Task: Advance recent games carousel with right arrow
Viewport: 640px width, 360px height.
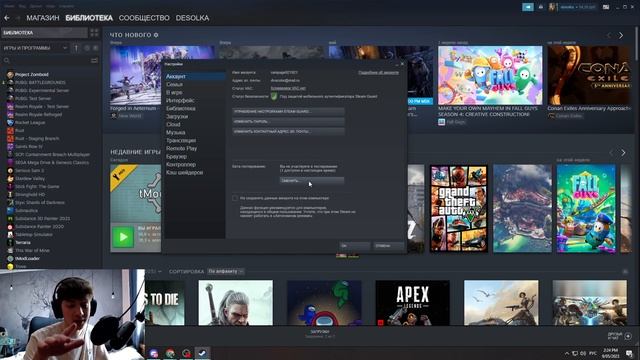Action: pos(623,153)
